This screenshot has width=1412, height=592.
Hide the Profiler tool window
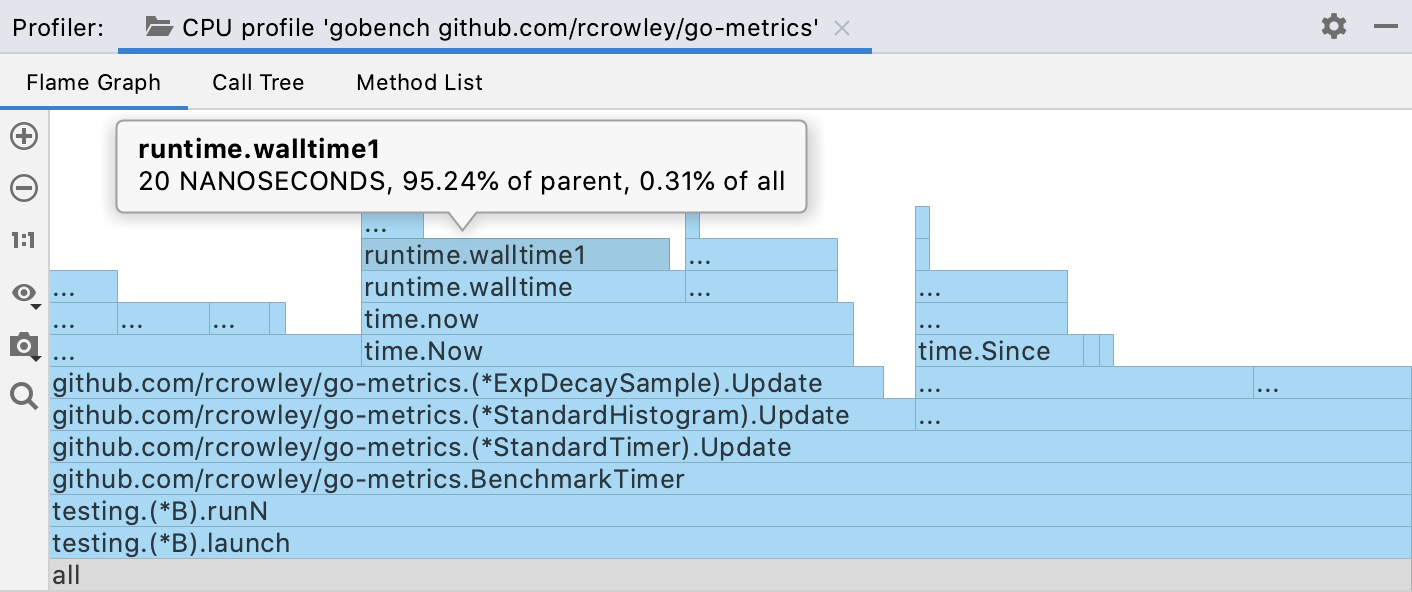(x=1385, y=27)
